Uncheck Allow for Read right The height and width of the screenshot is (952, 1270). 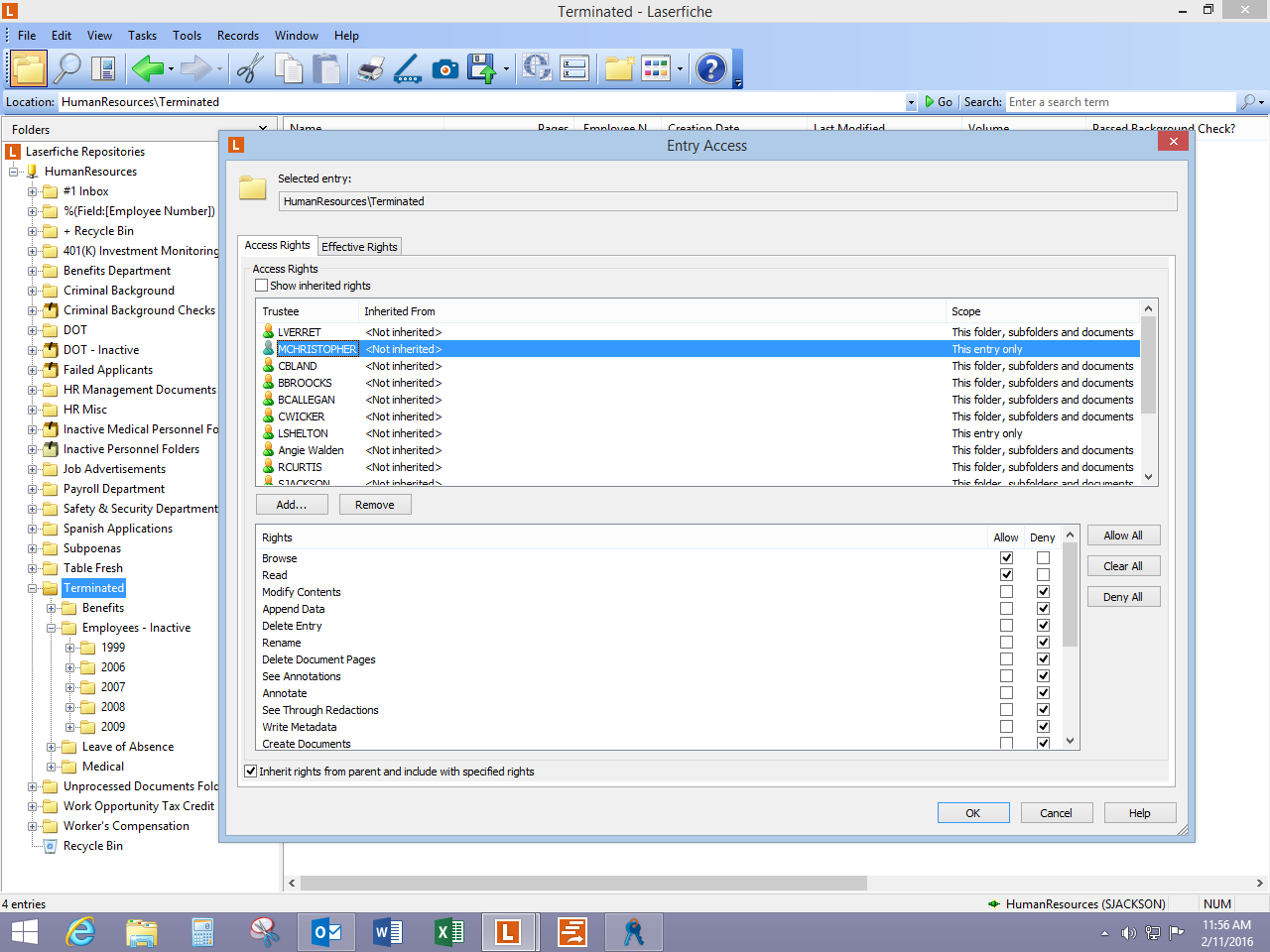point(1006,575)
